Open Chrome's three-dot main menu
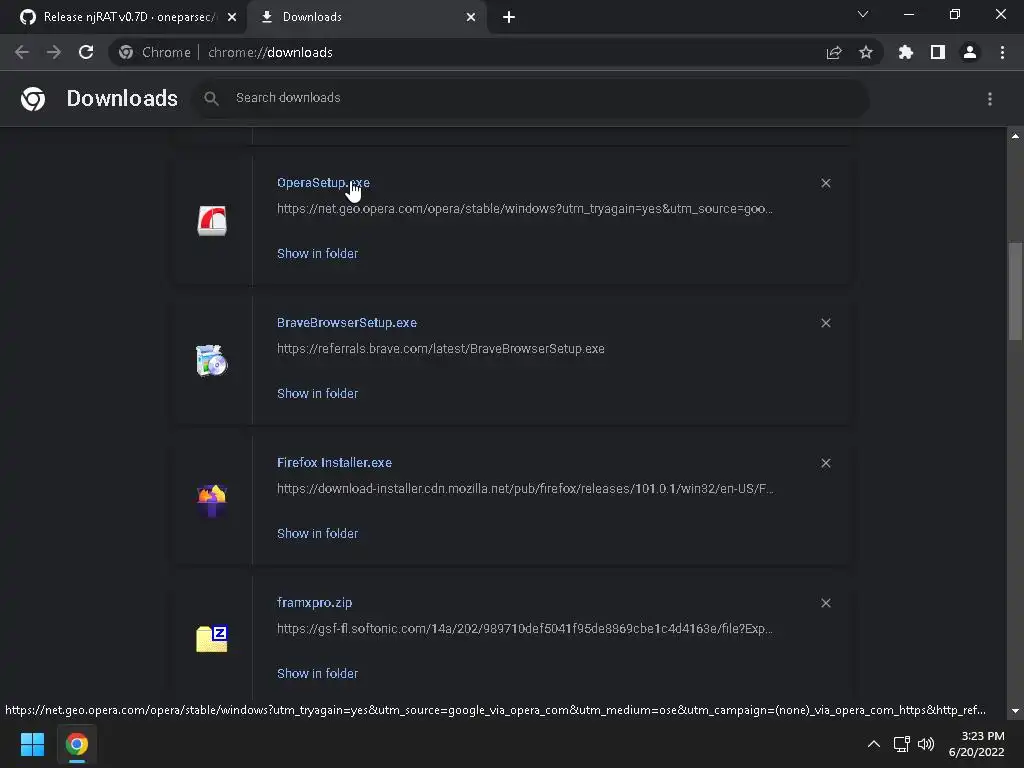This screenshot has height=768, width=1024. [1002, 52]
